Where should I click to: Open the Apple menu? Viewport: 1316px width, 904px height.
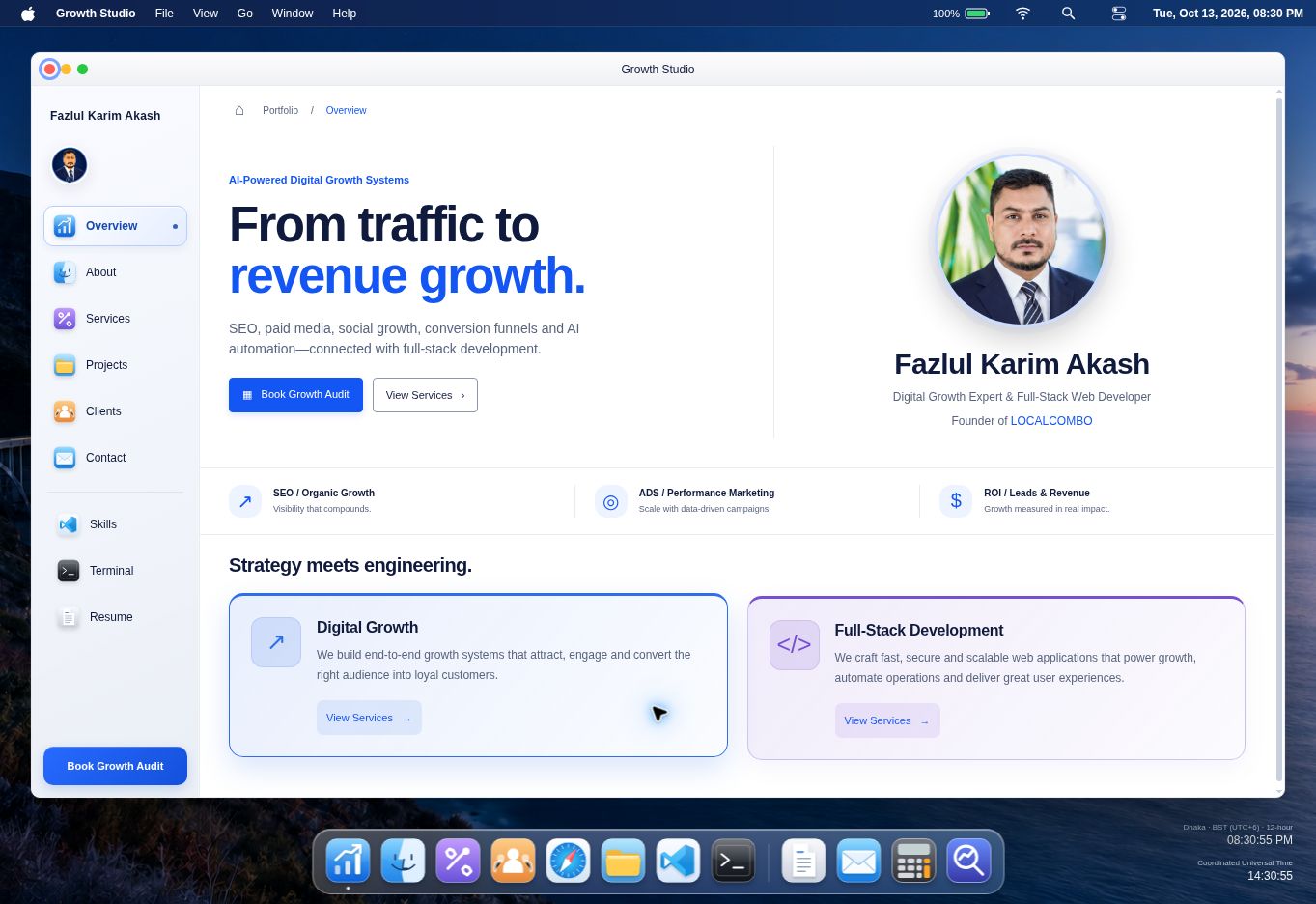[x=28, y=14]
